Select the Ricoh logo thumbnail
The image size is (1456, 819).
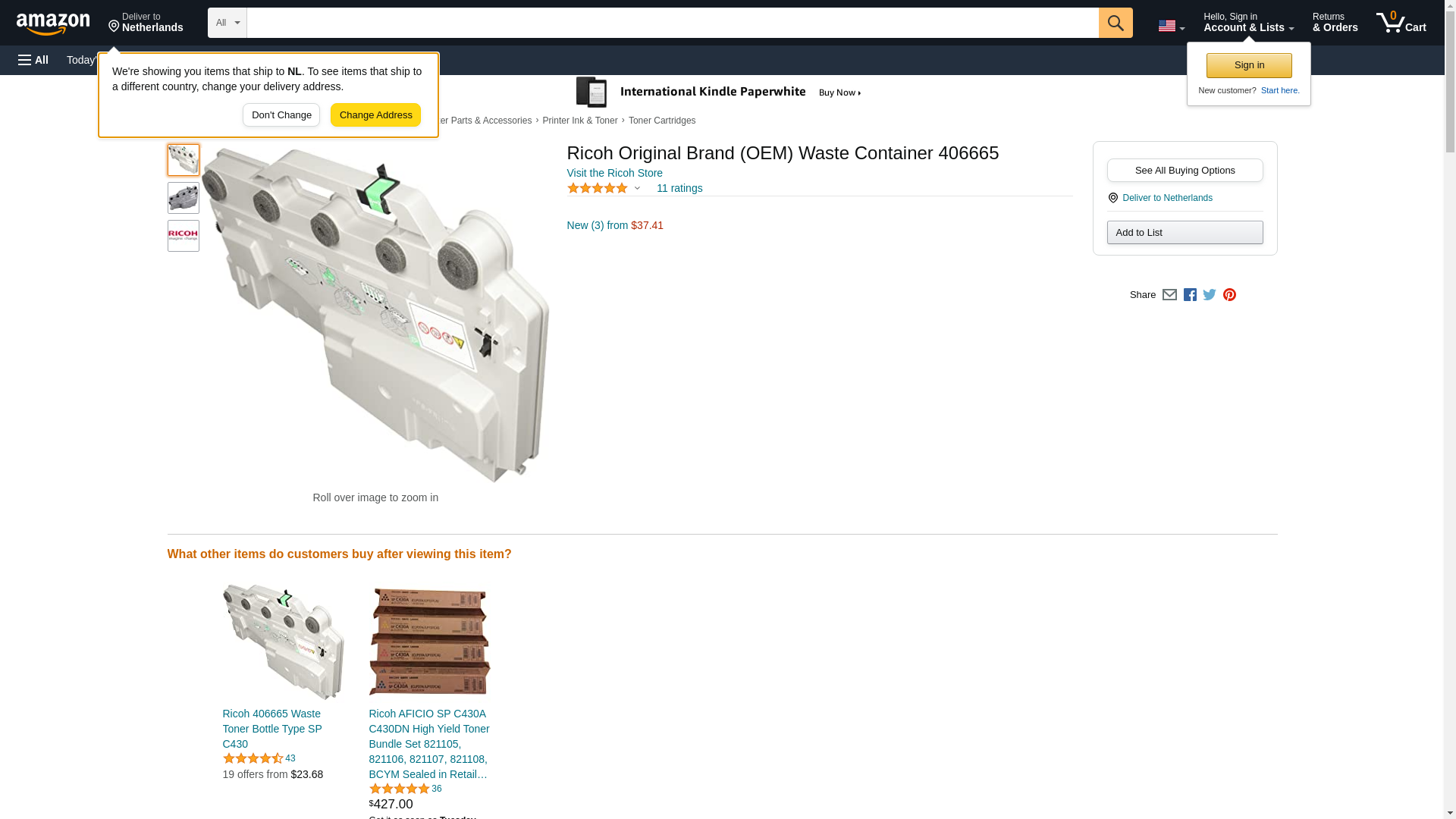pyautogui.click(x=184, y=236)
